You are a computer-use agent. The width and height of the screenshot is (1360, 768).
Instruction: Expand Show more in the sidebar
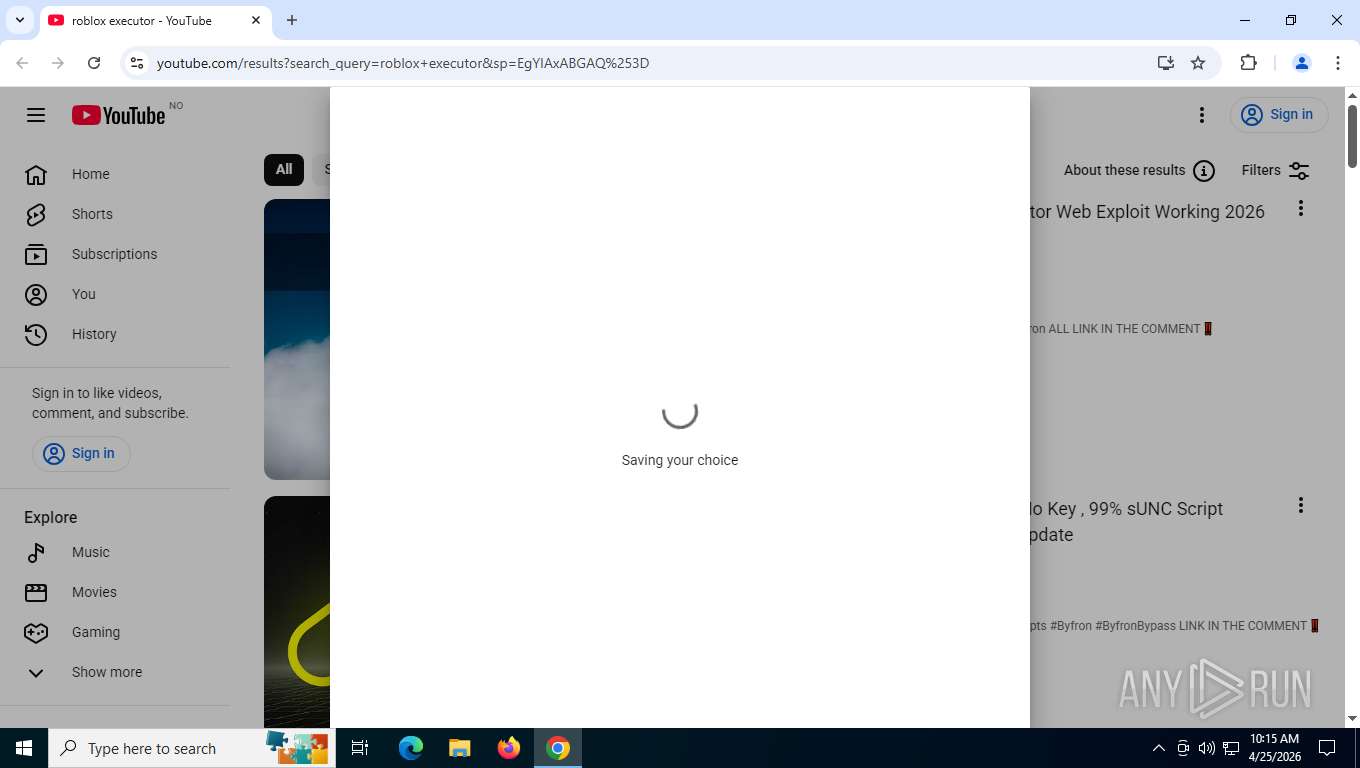point(114,672)
